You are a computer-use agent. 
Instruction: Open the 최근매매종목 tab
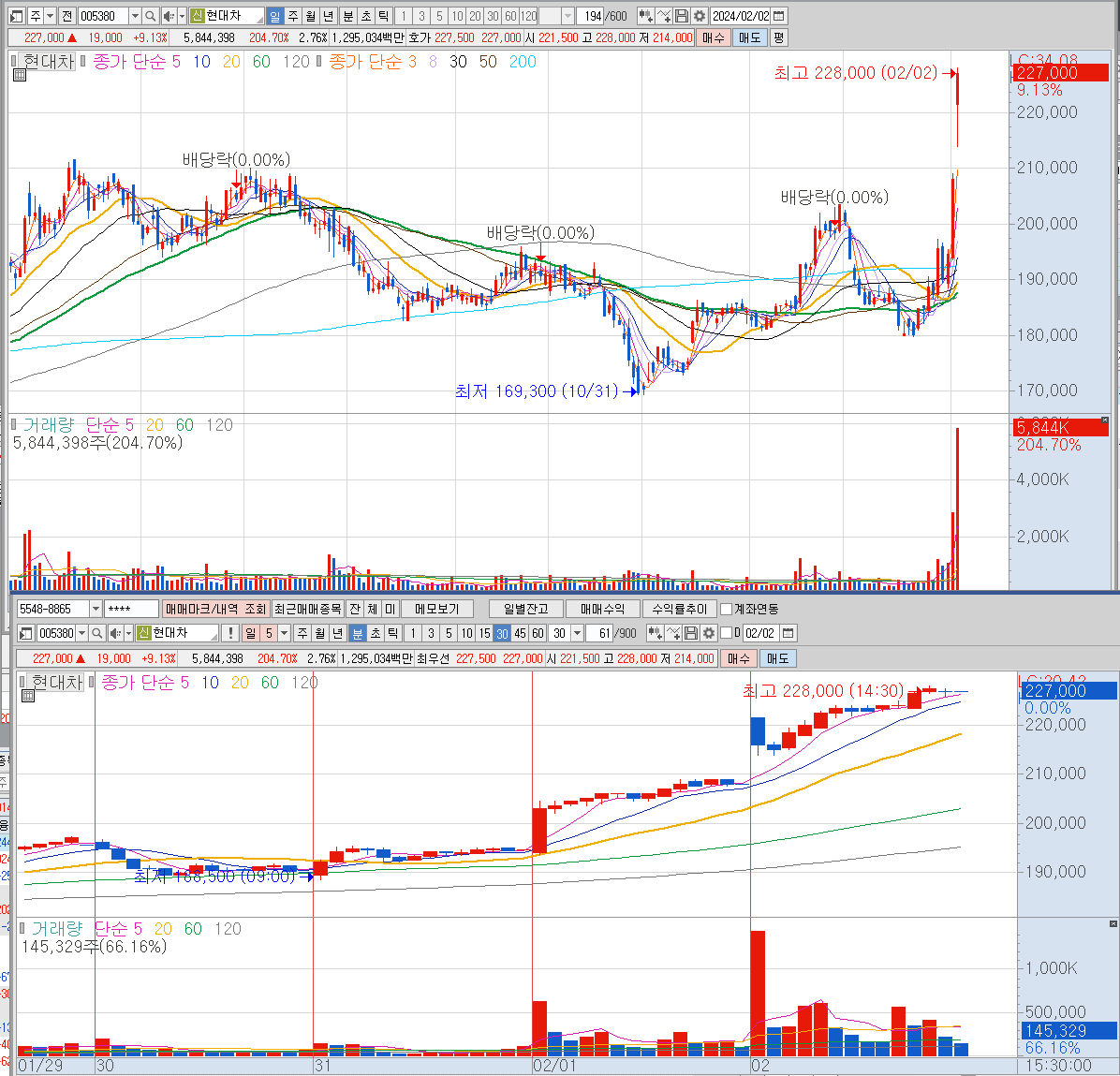[308, 609]
